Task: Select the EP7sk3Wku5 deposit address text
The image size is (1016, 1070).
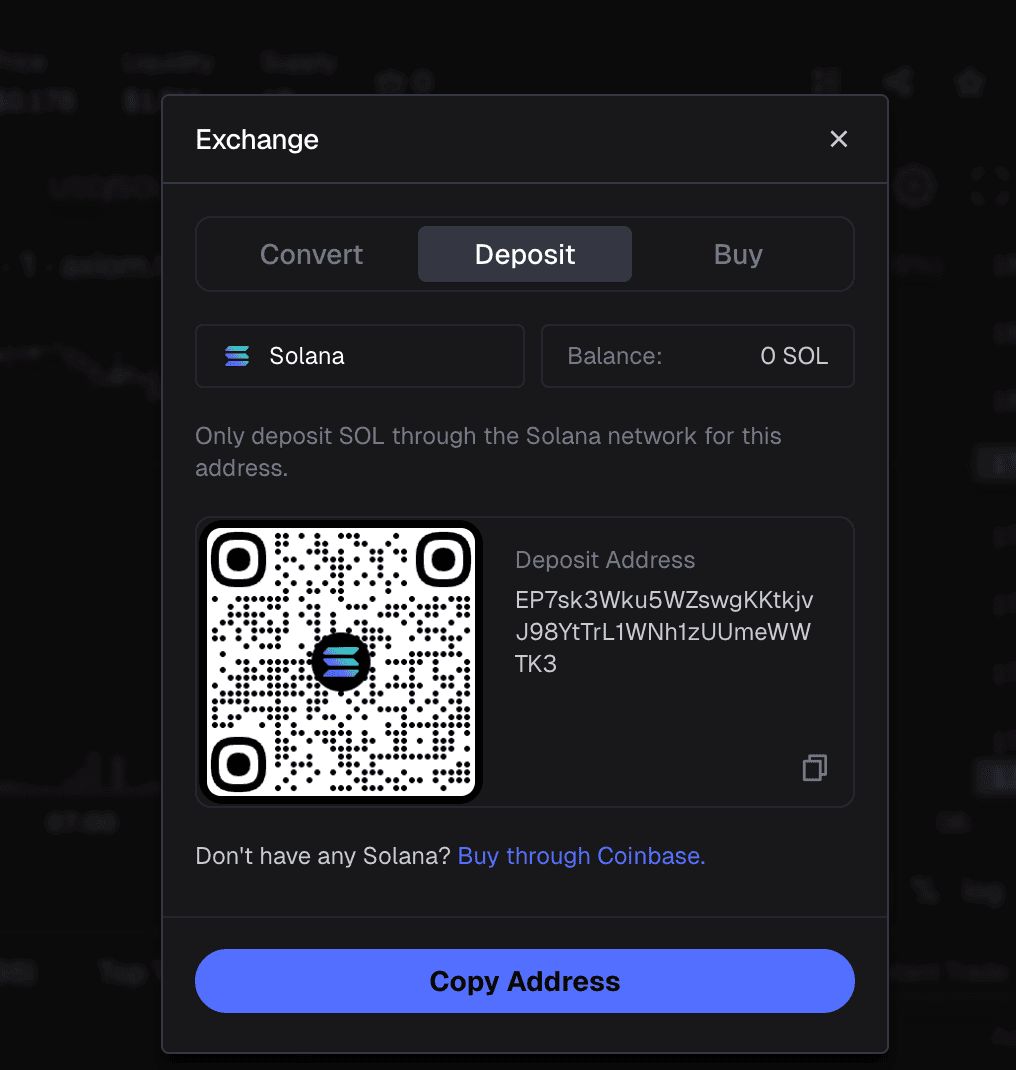Action: 664,632
